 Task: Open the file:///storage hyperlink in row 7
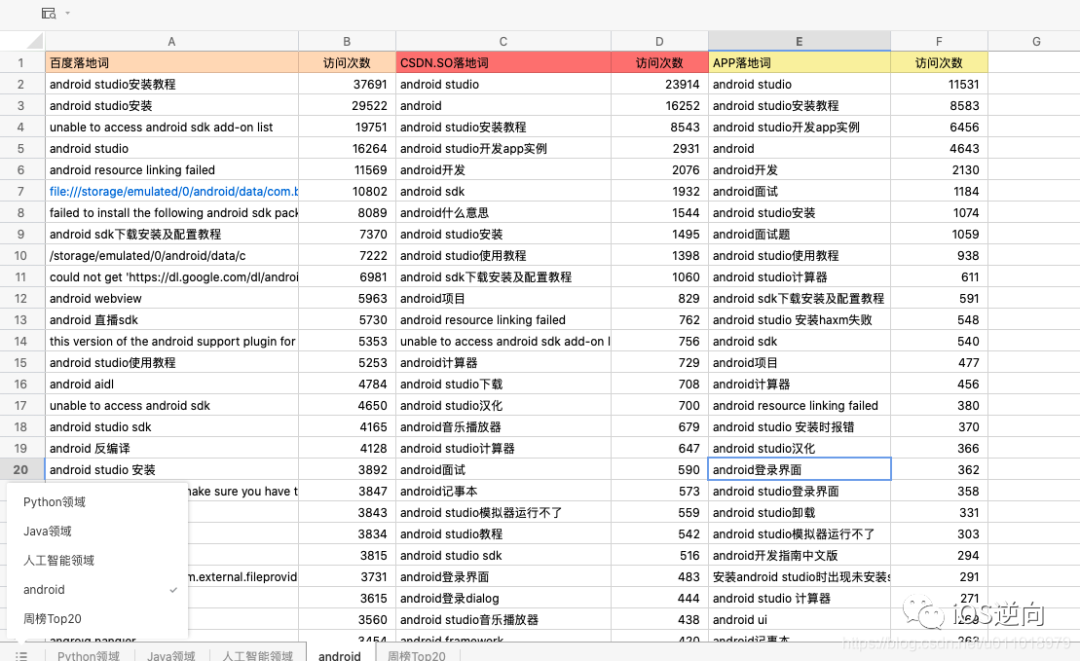click(x=171, y=191)
